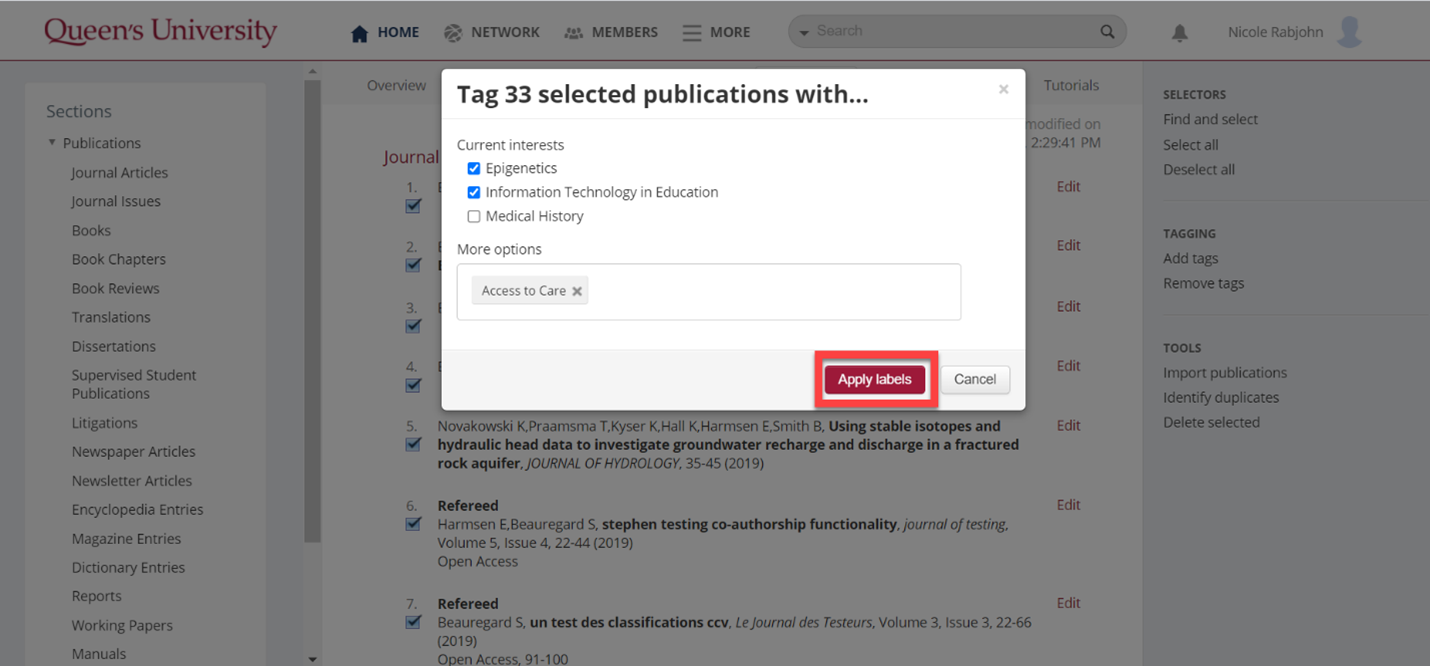Uncheck Information Technology in Education checkbox
The width and height of the screenshot is (1430, 666).
(x=474, y=193)
